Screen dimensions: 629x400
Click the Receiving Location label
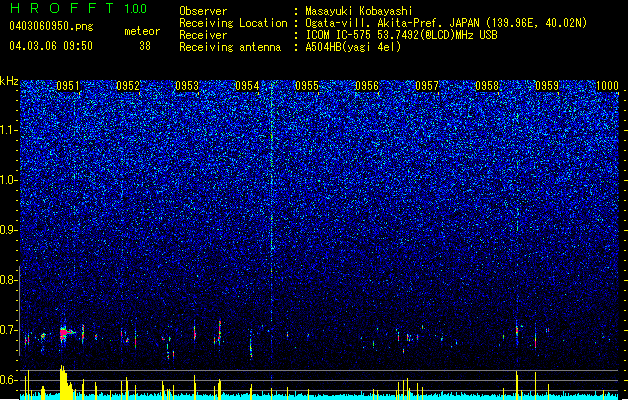pyautogui.click(x=233, y=23)
